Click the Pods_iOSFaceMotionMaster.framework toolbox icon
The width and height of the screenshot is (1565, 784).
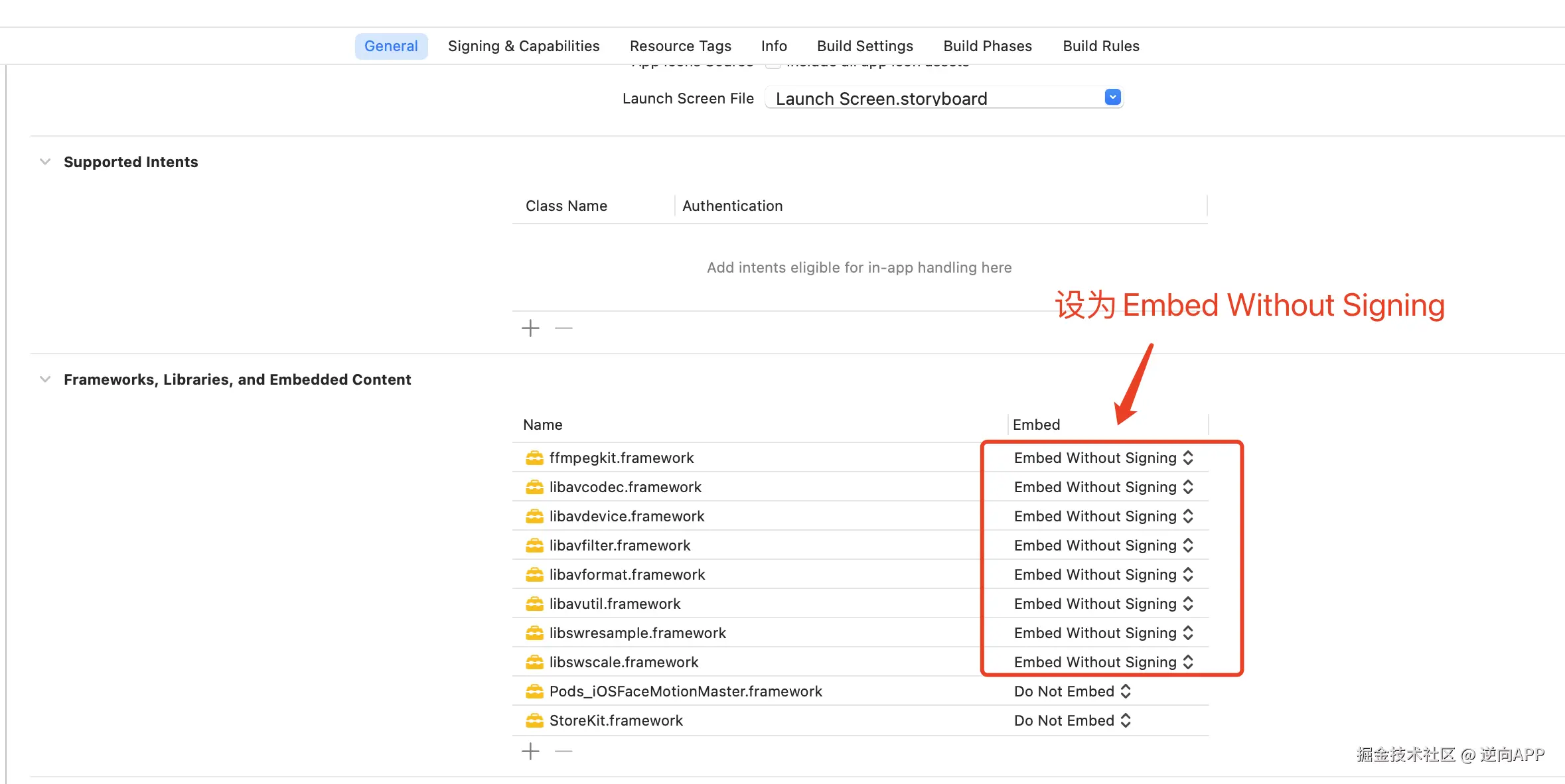pos(534,691)
